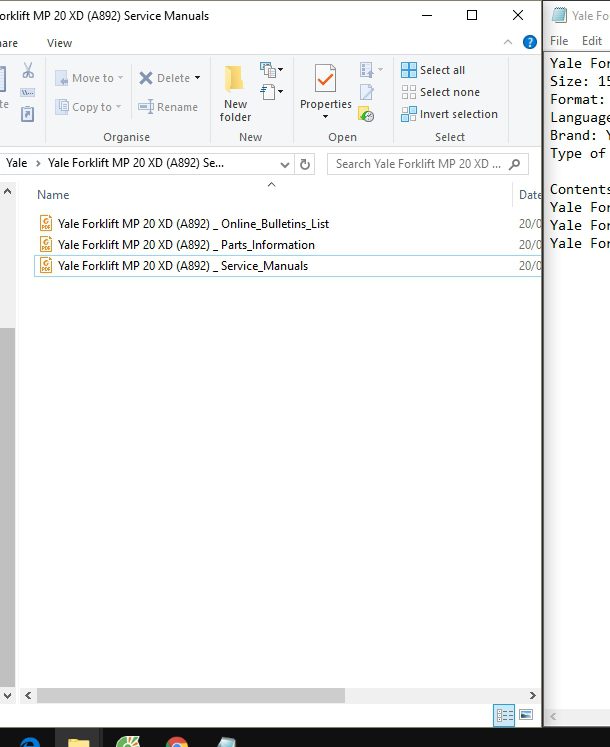
Task: Open the address bar history dropdown
Action: pyautogui.click(x=285, y=164)
